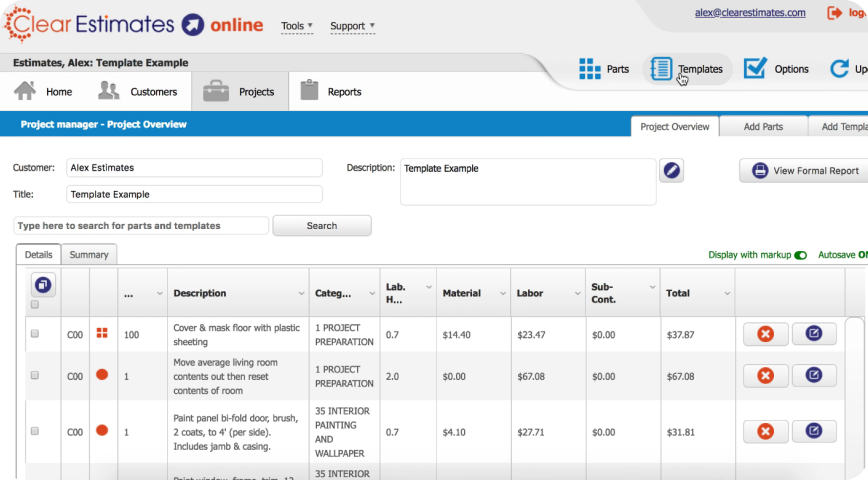Check the box for Cover & mask floor row

35,334
